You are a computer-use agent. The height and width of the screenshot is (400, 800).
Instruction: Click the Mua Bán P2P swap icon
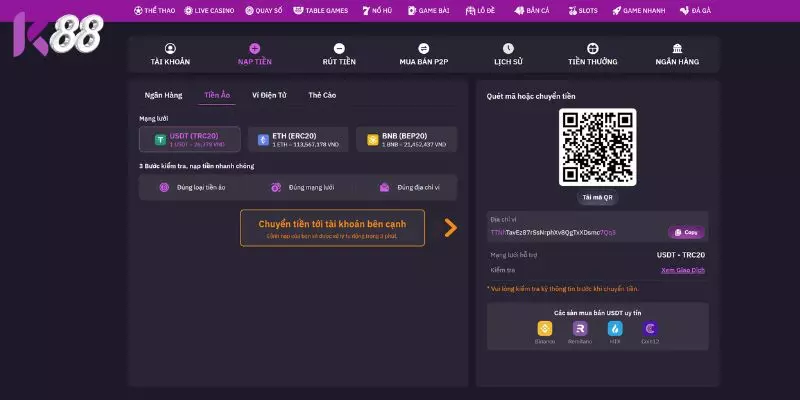423,48
